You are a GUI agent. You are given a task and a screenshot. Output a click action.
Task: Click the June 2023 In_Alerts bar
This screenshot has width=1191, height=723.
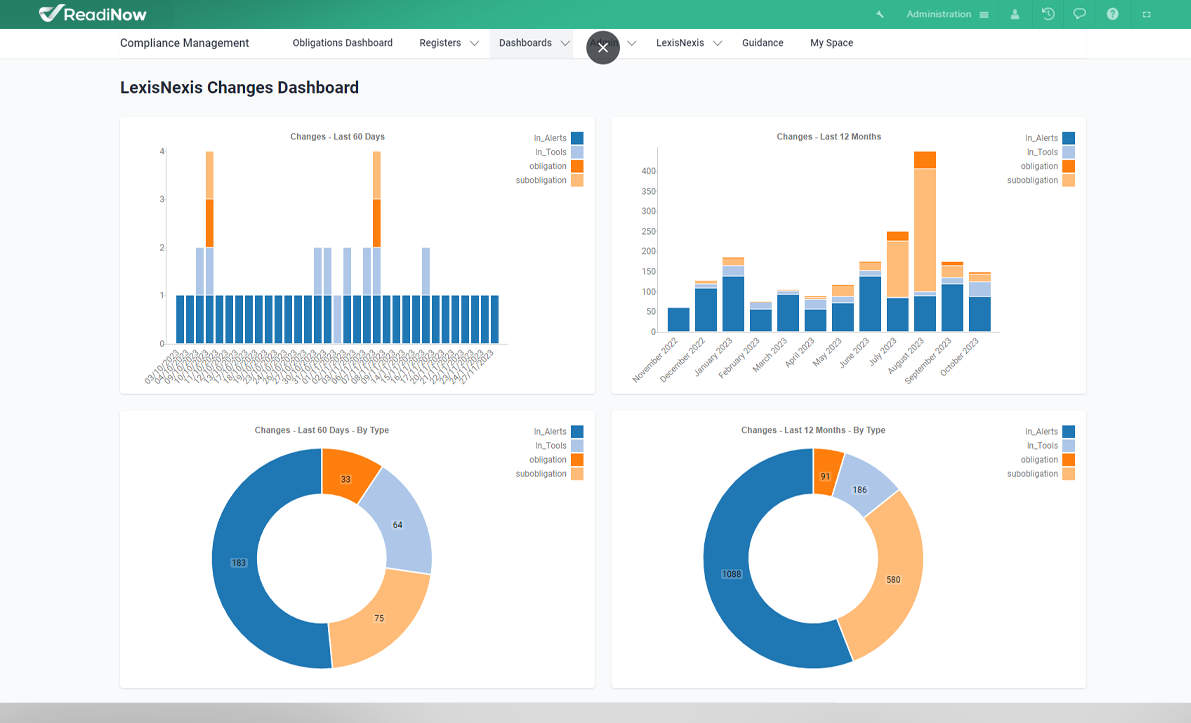pyautogui.click(x=870, y=305)
